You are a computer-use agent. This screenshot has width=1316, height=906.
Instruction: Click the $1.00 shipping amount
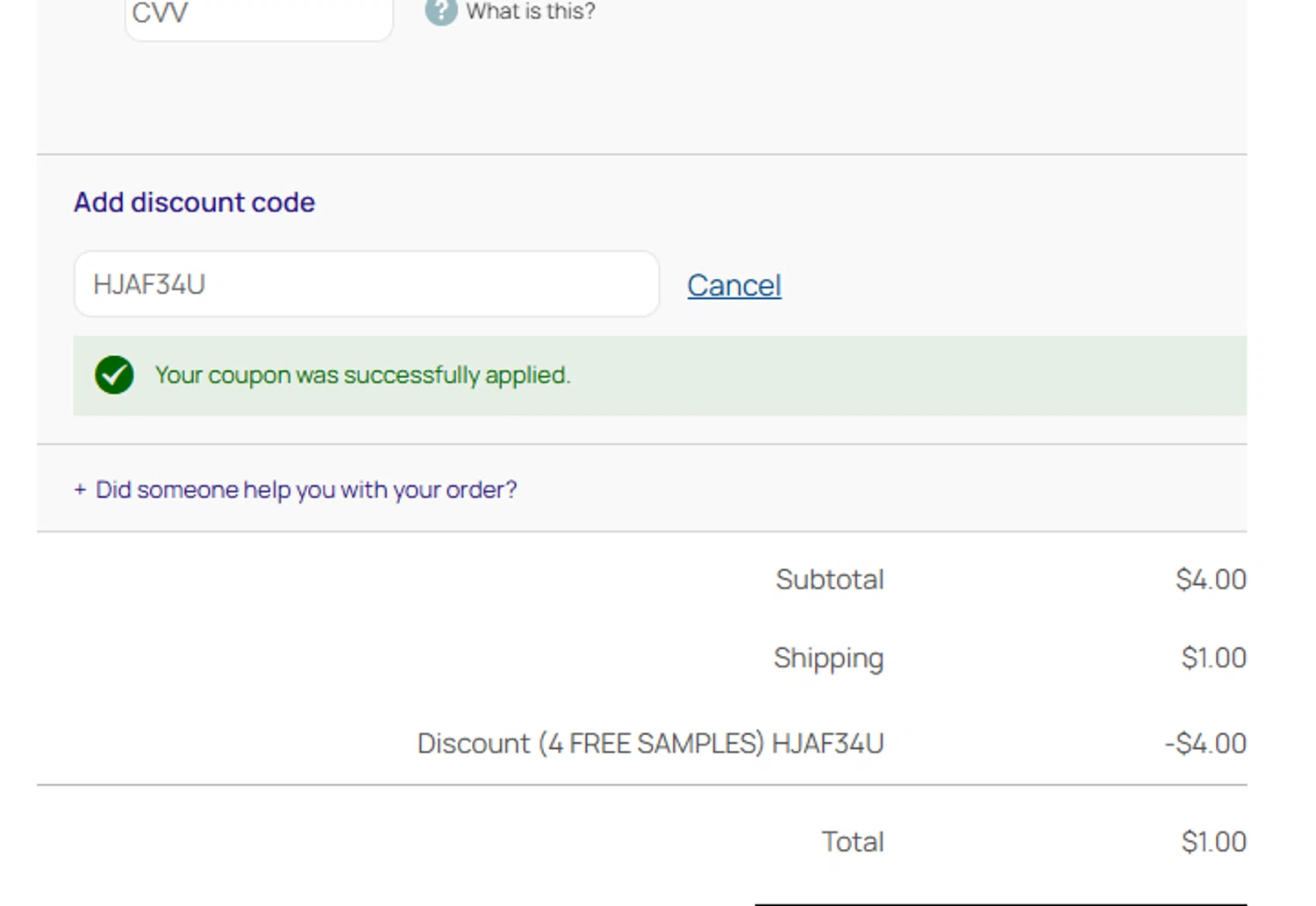(x=1213, y=658)
